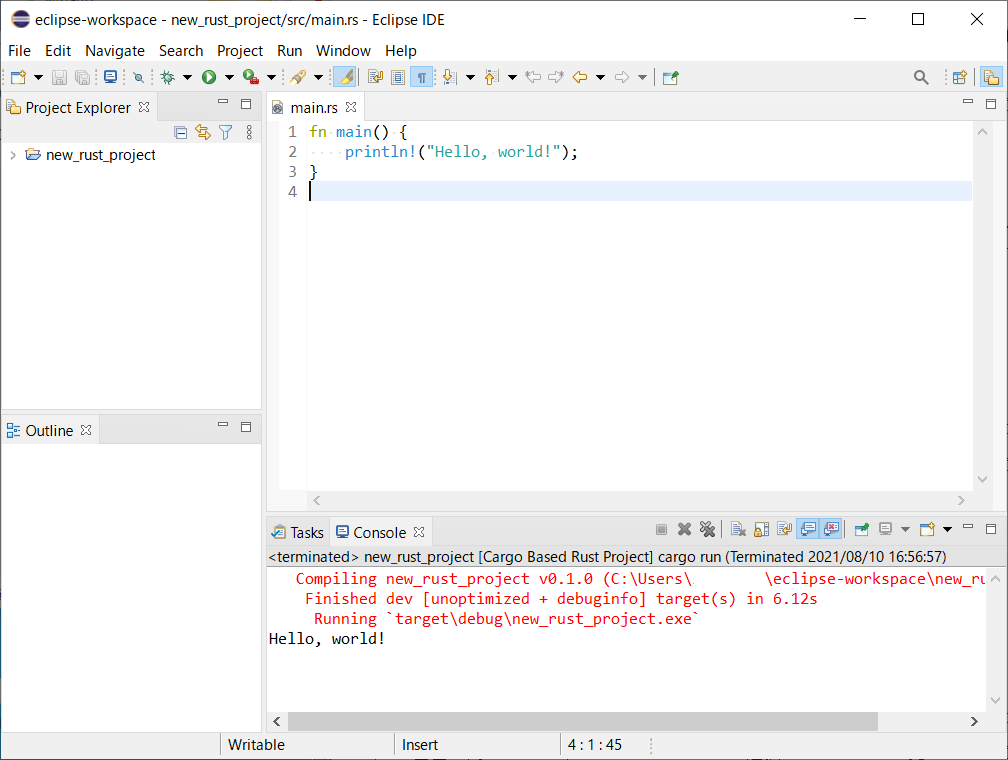Switch to the Tasks tab
Screen dimensions: 1008x760
pos(298,532)
